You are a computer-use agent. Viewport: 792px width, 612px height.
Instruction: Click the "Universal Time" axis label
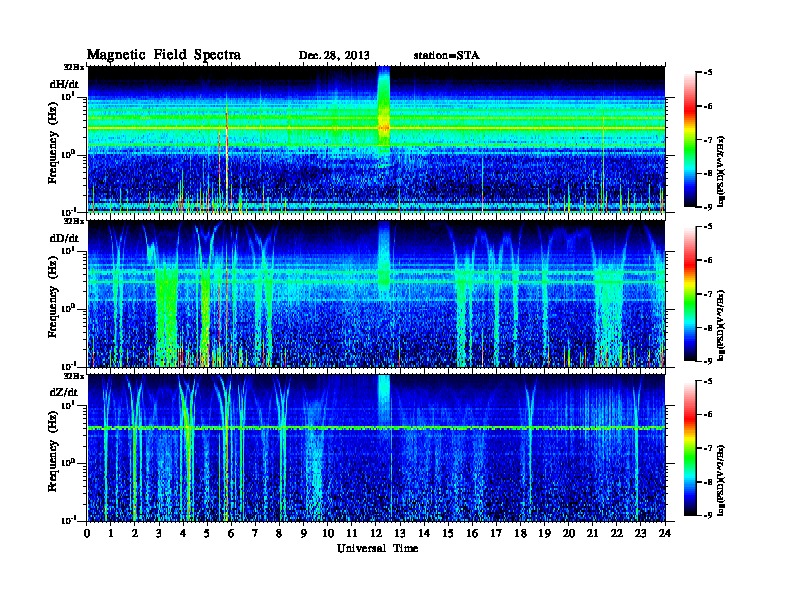377,548
